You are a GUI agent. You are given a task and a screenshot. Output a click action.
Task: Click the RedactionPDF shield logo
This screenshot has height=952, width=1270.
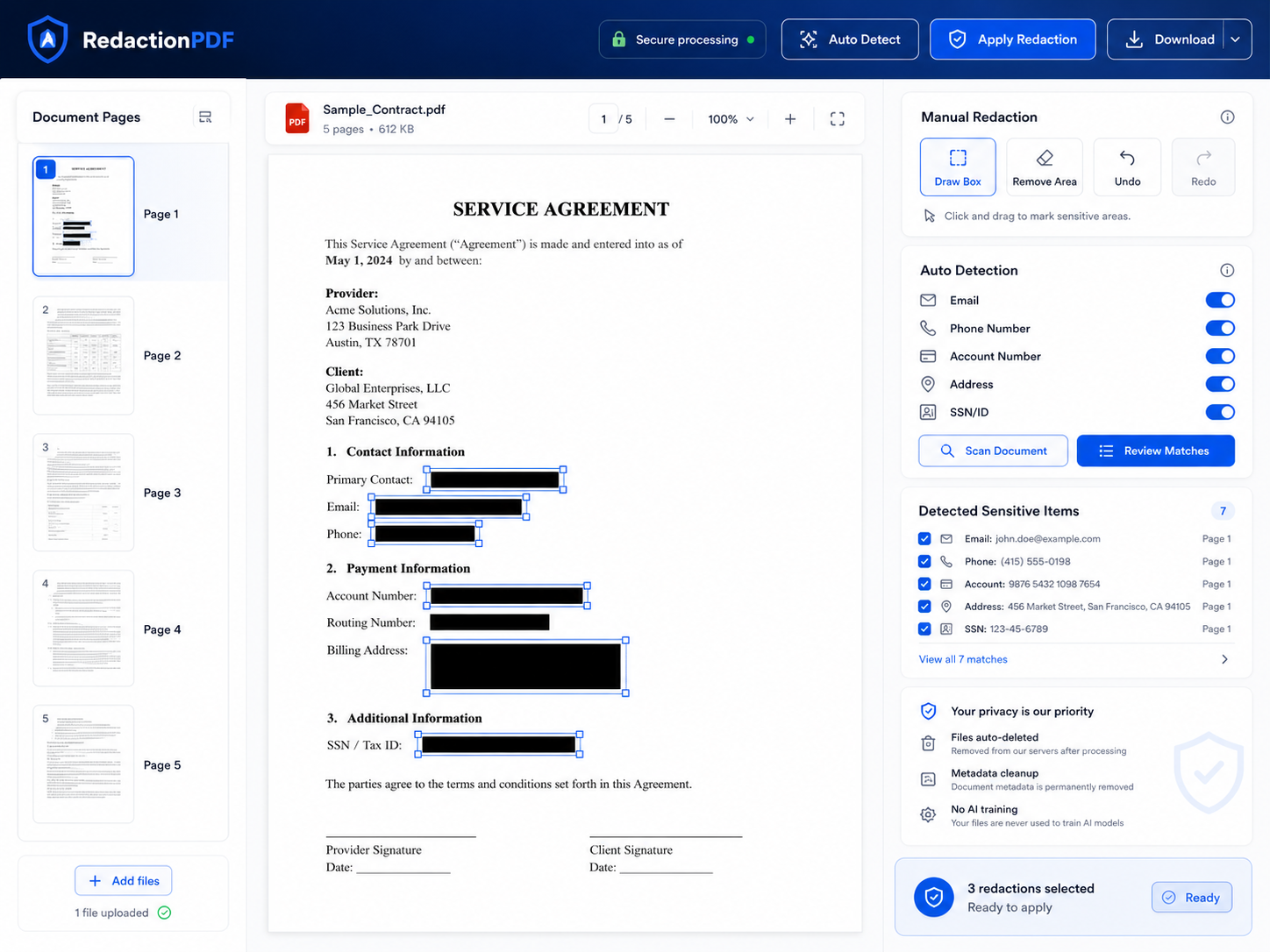pos(47,39)
